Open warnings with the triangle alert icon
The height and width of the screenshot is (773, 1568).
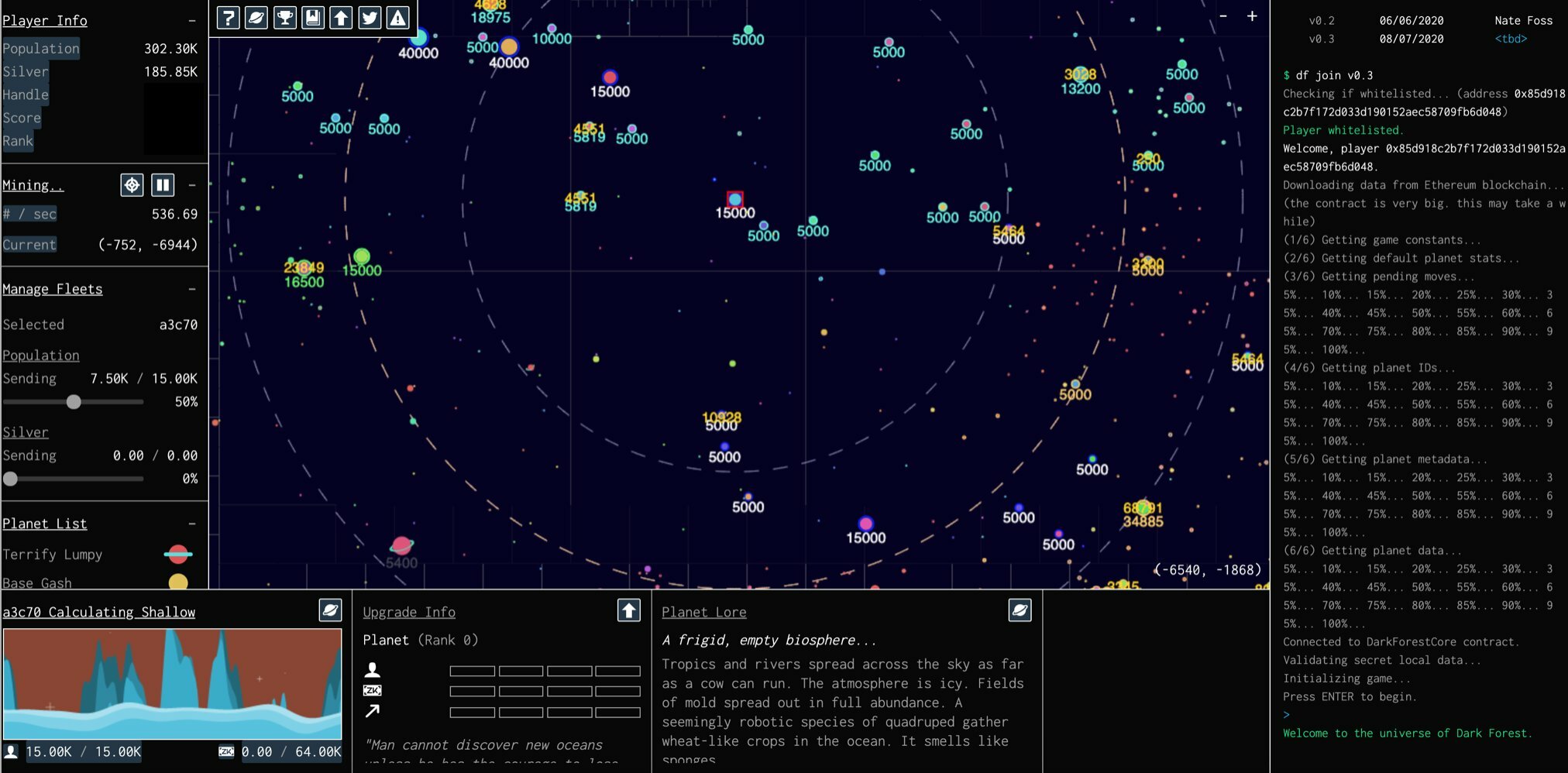click(397, 17)
